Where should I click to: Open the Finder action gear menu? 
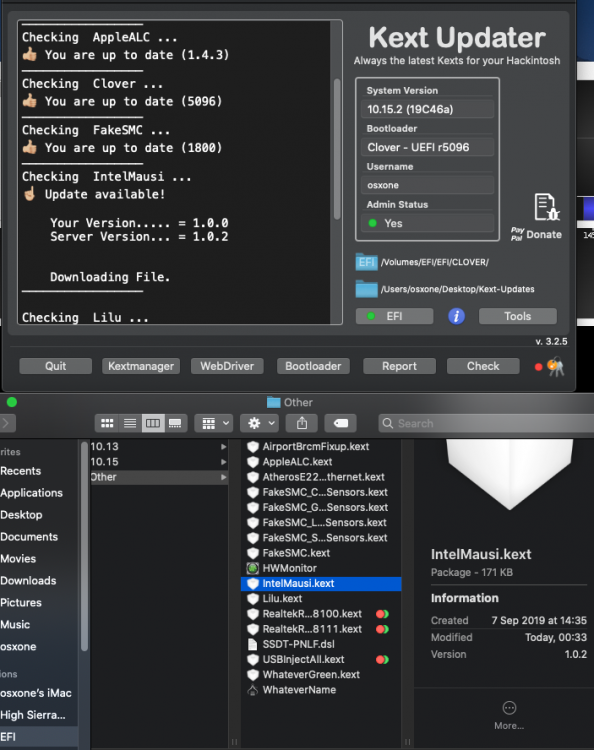(x=259, y=423)
